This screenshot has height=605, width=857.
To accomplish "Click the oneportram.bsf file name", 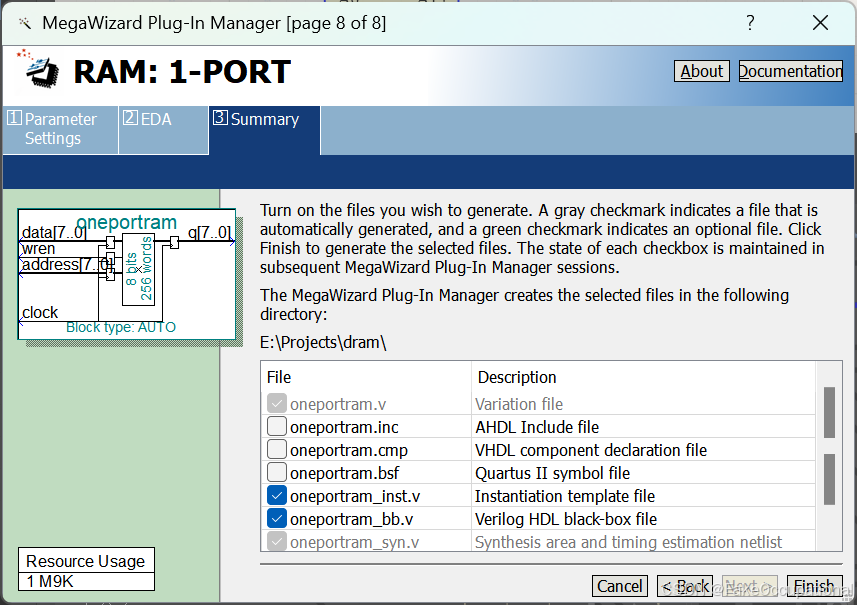I will 344,473.
